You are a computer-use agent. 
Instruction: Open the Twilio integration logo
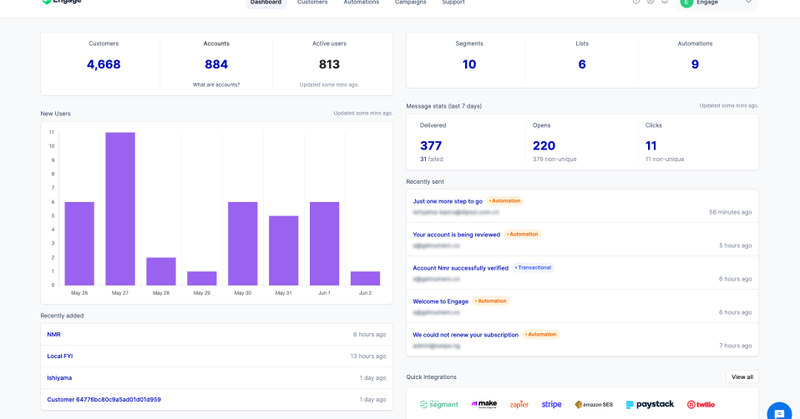[x=701, y=404]
